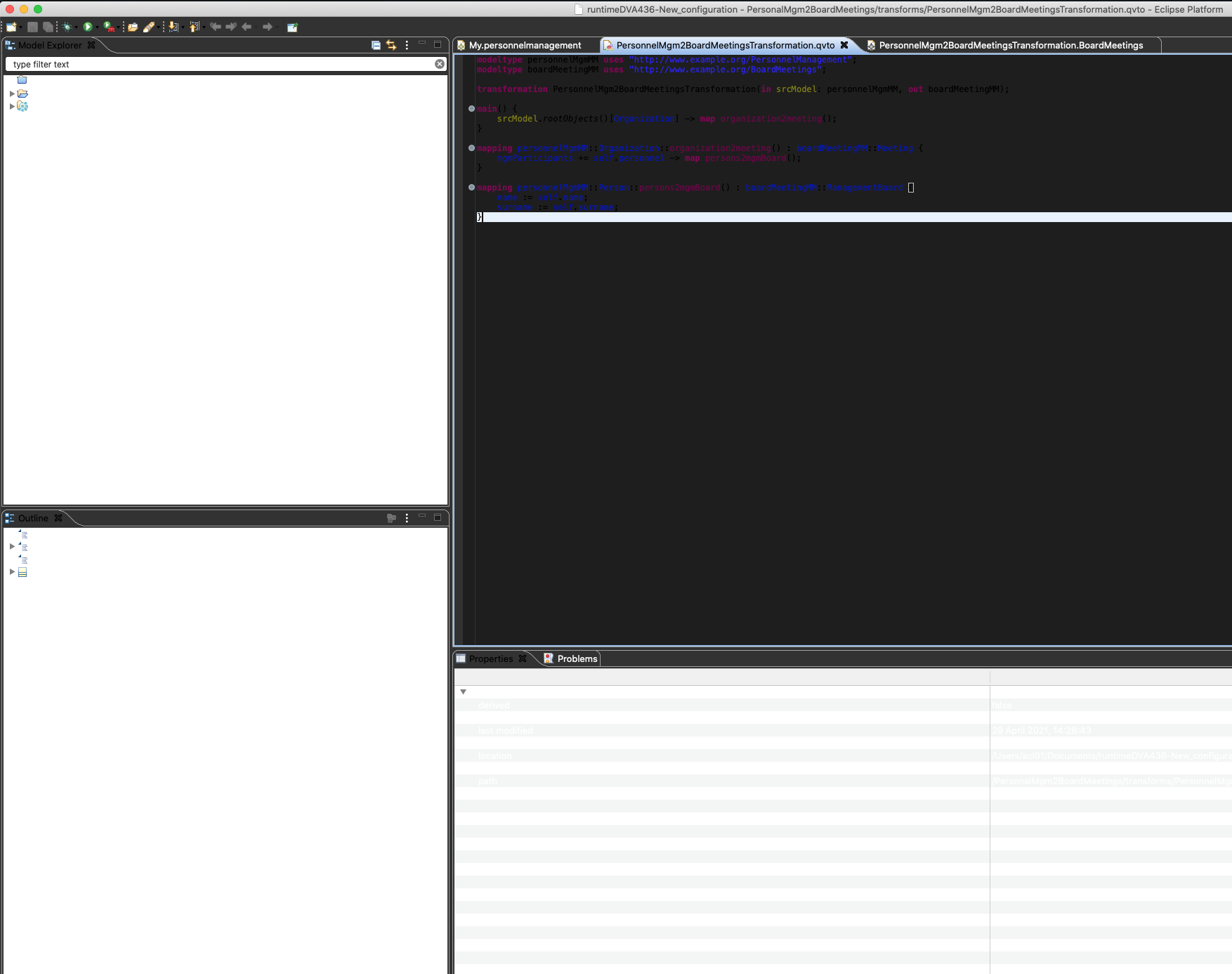
Task: Select the Properties tab
Action: point(491,658)
